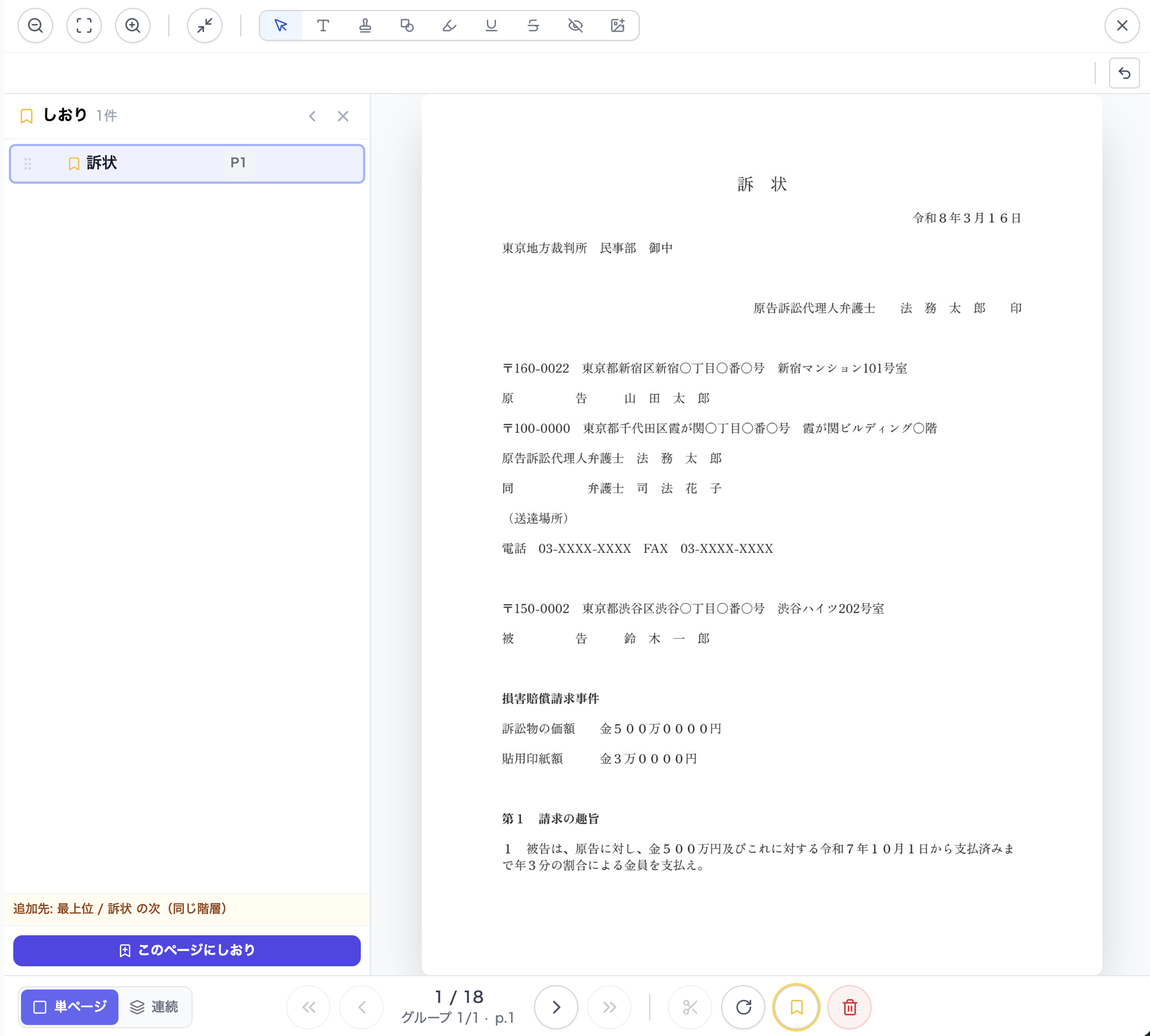
Task: Click the 〒150-0002 address line
Action: coord(693,609)
